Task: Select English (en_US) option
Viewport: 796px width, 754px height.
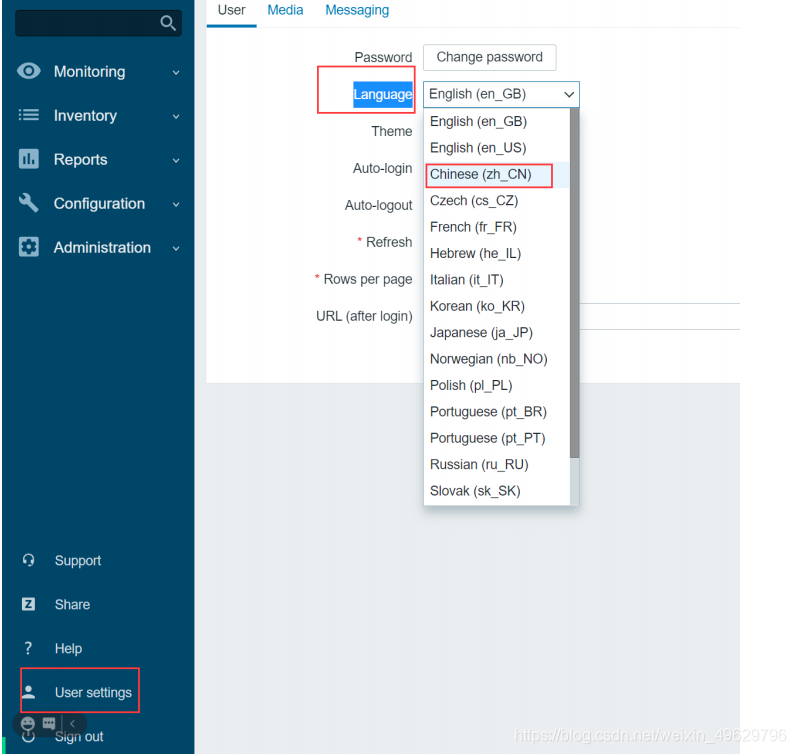Action: (x=496, y=148)
